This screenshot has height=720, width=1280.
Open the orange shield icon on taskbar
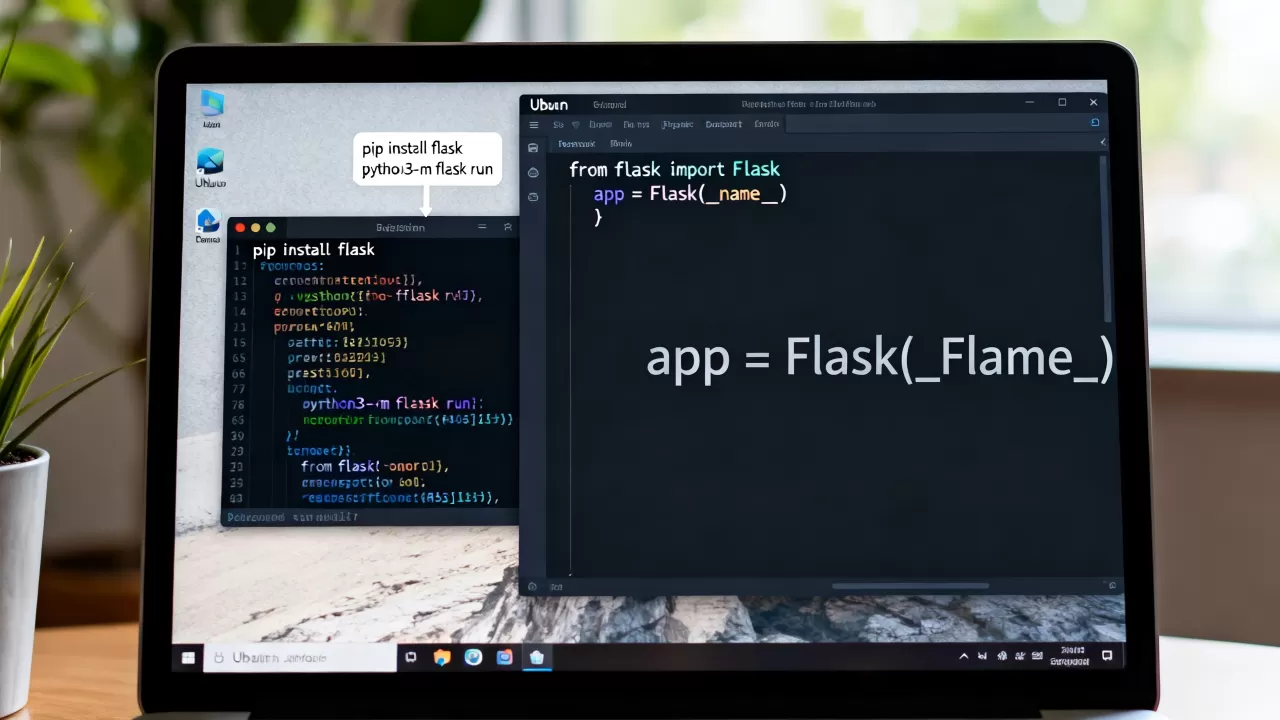(442, 657)
